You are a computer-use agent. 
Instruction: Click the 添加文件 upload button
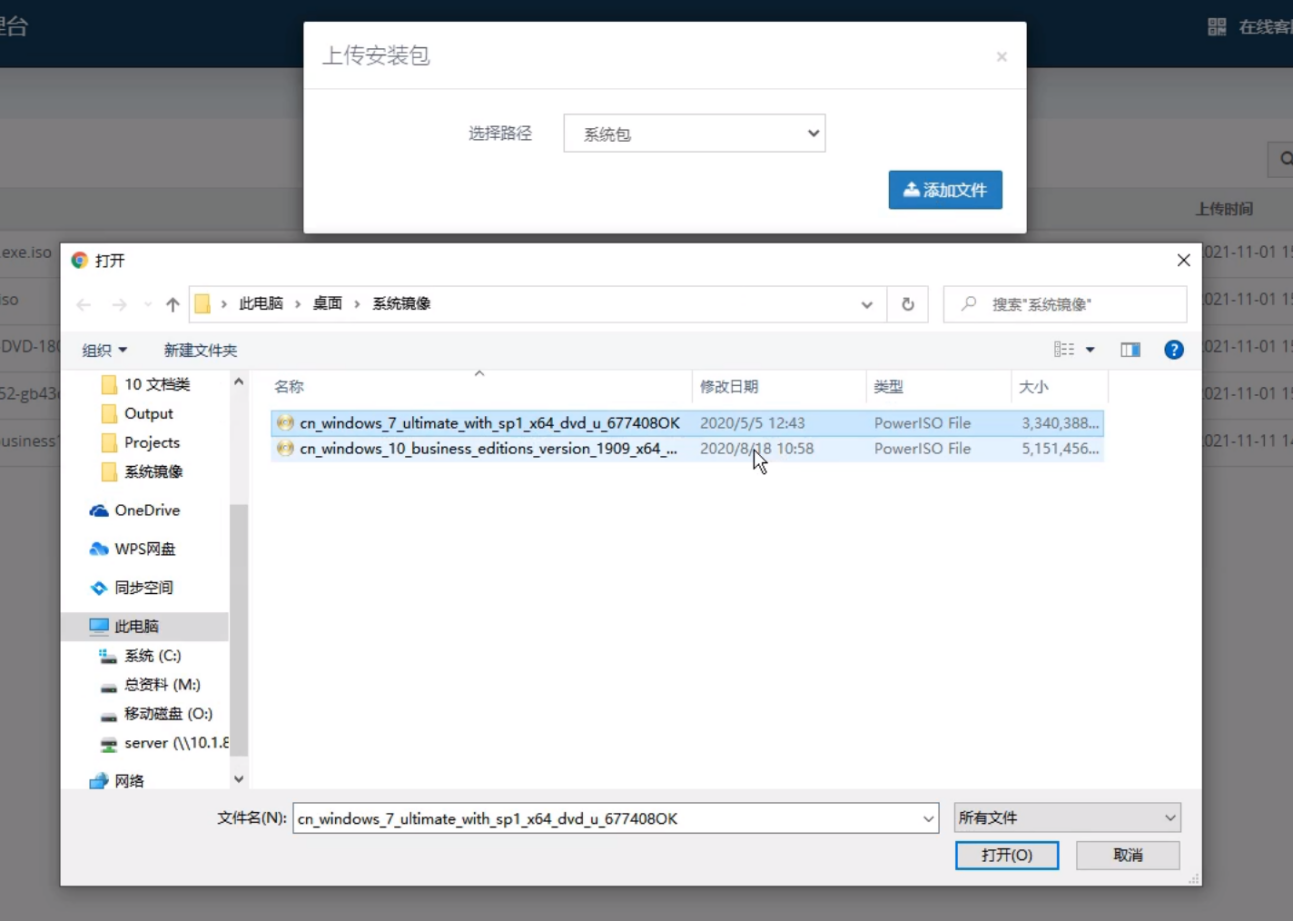point(945,190)
